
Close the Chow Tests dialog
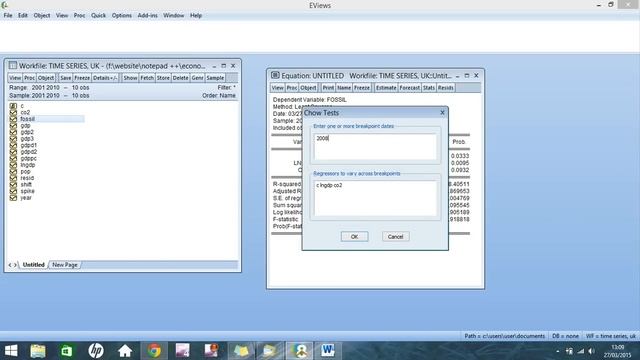[442, 113]
